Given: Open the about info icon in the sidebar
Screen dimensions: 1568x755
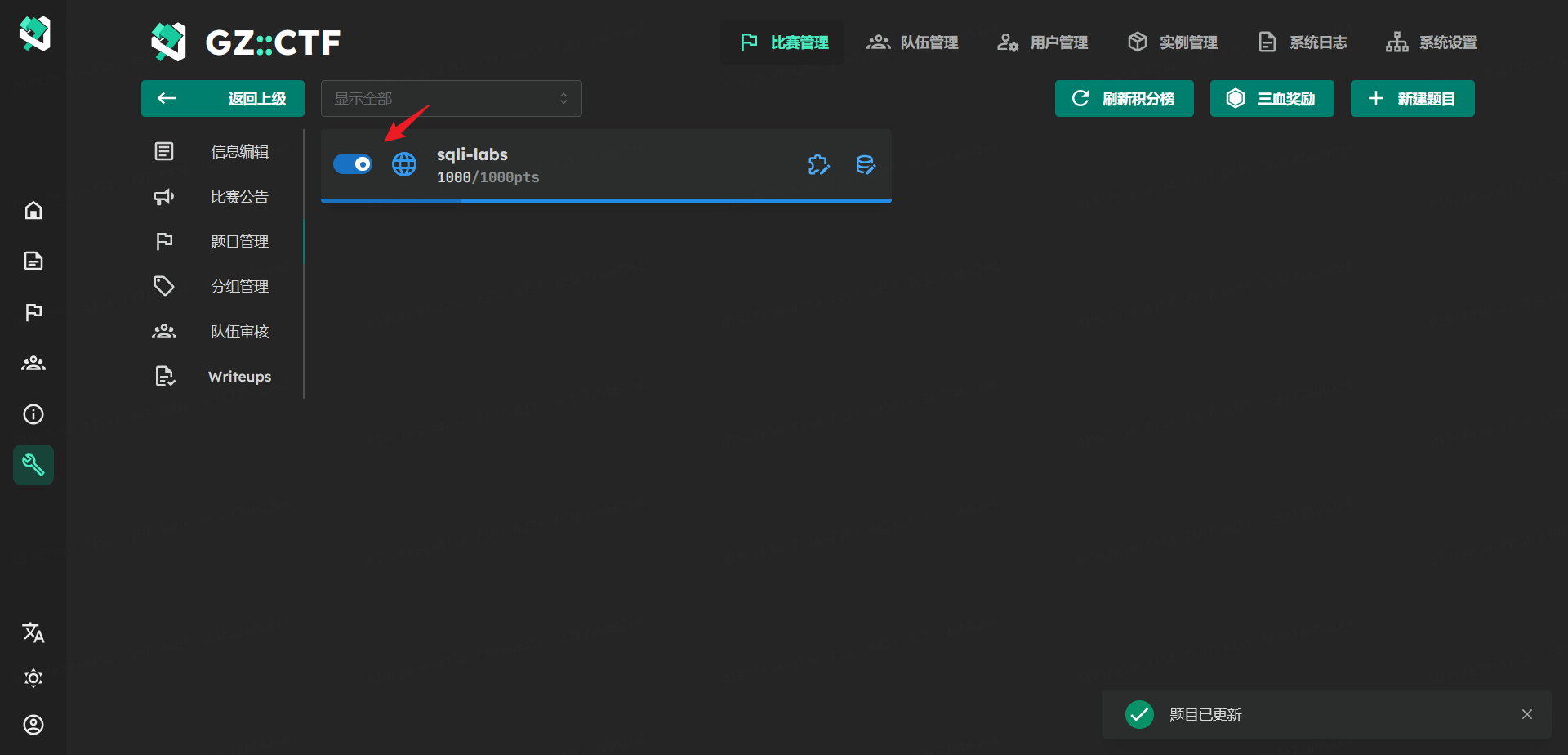Looking at the screenshot, I should pos(33,414).
